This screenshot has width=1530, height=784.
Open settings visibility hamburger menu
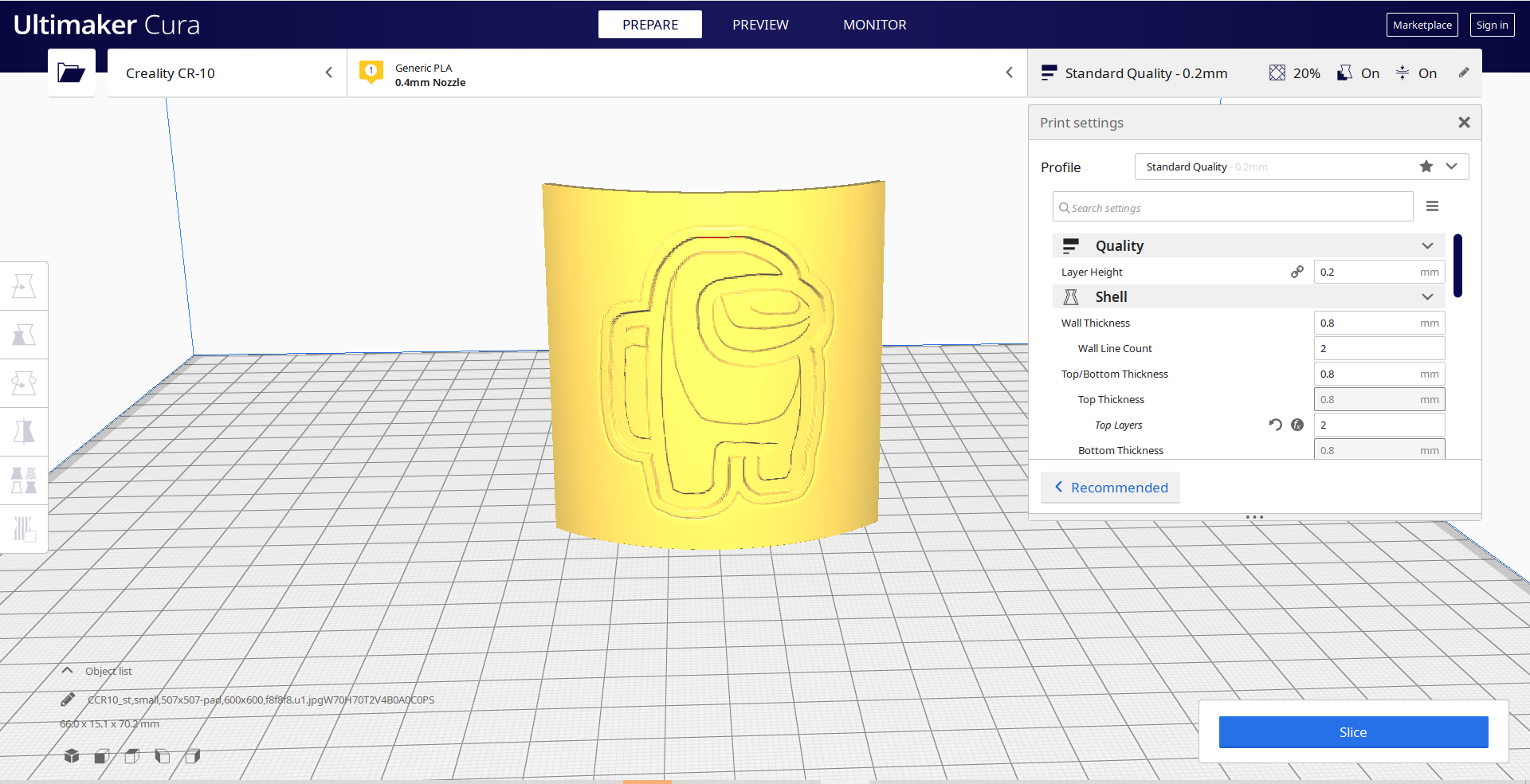coord(1432,206)
